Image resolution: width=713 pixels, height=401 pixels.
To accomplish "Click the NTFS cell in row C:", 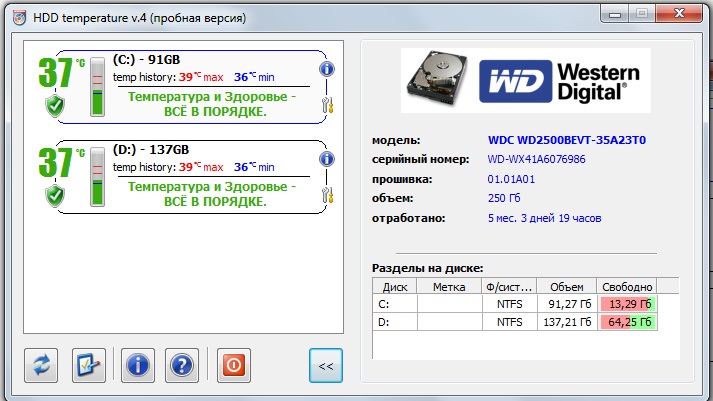I will pos(510,304).
